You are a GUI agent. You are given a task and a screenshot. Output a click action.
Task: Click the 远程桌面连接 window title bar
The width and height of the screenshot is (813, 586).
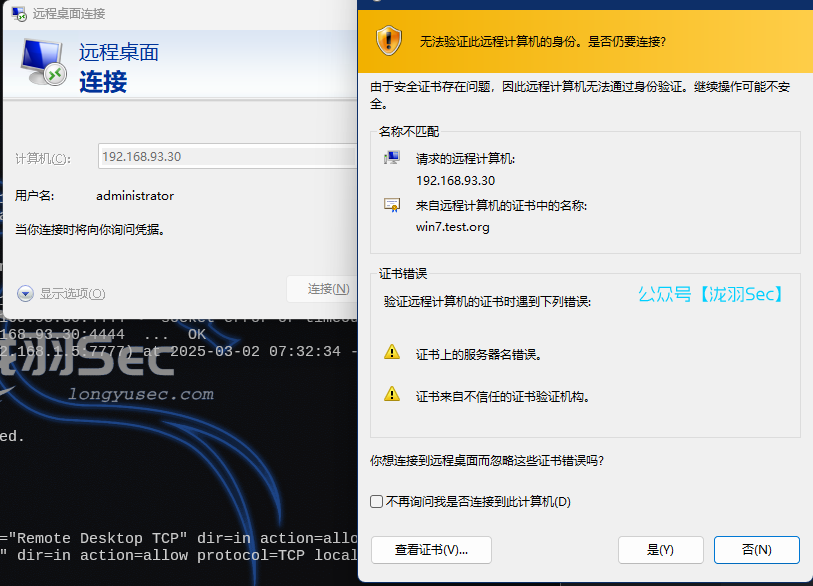pyautogui.click(x=180, y=14)
